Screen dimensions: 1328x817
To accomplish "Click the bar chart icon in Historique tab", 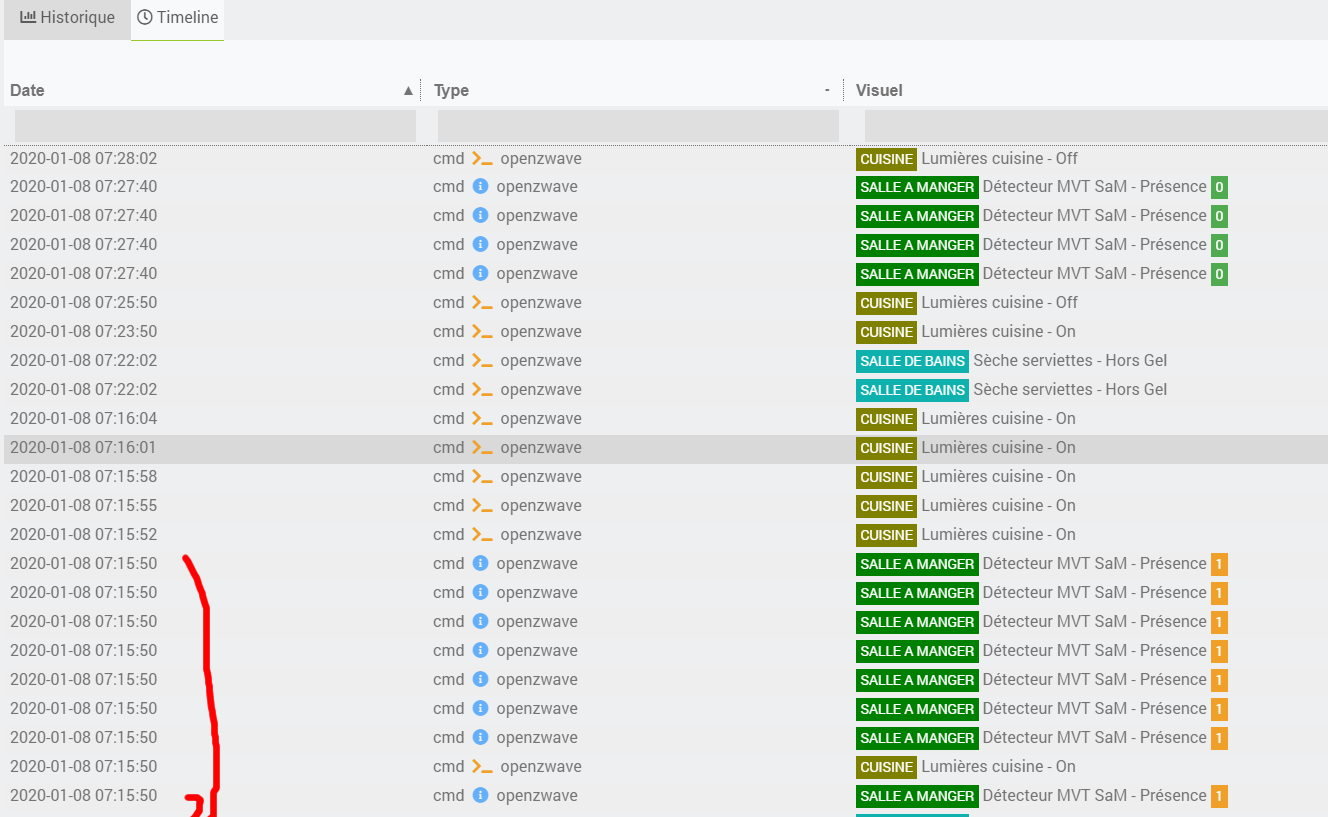I will [x=28, y=17].
